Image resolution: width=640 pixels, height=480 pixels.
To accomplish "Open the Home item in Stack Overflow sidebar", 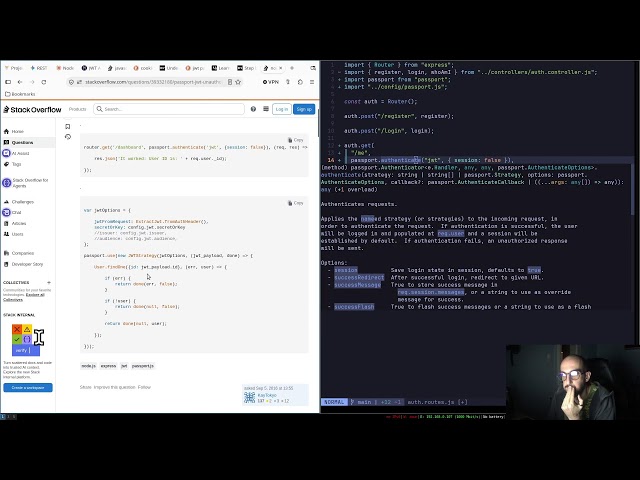I will coord(13,131).
